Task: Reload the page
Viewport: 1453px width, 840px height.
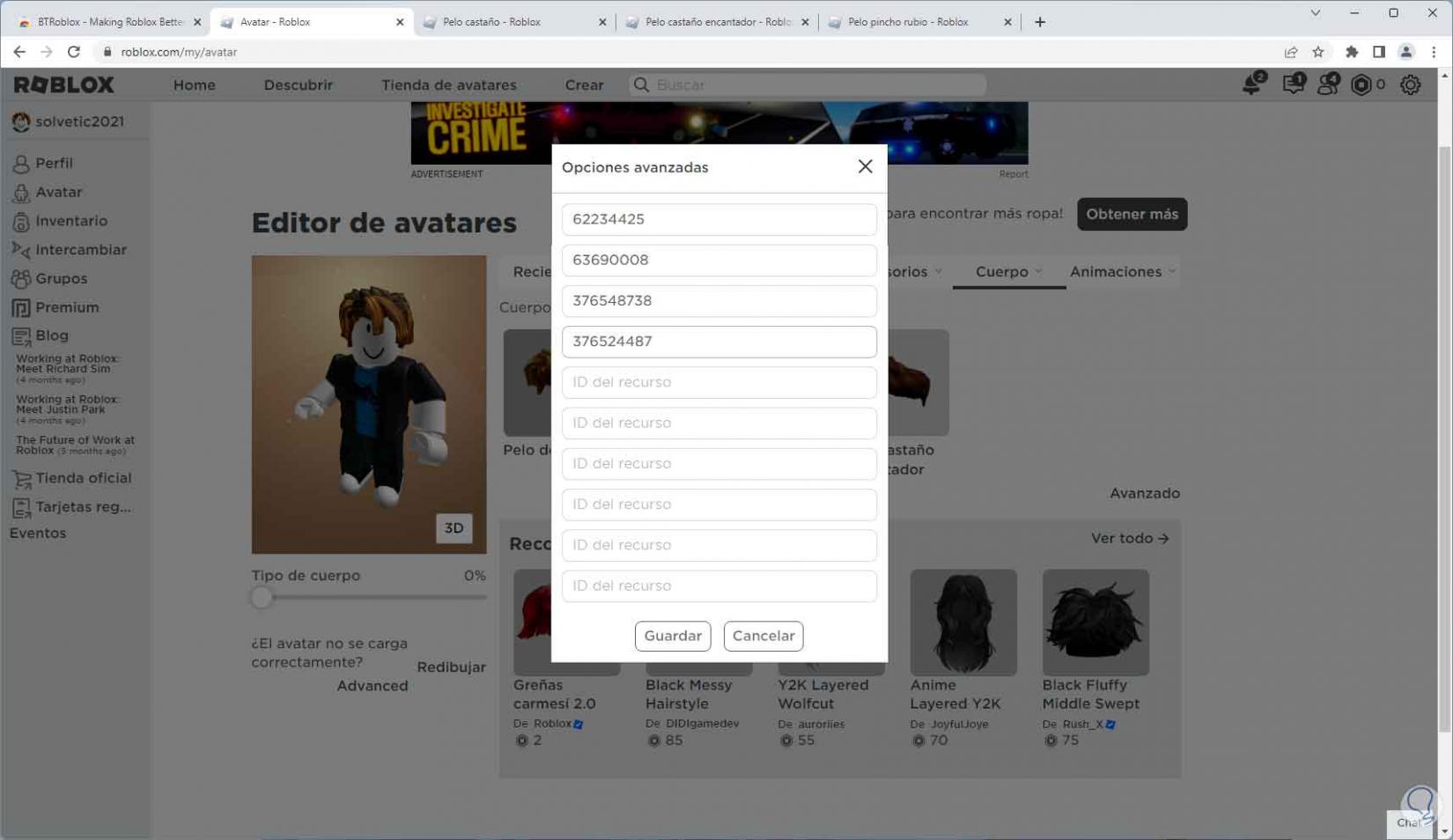Action: pos(74,52)
